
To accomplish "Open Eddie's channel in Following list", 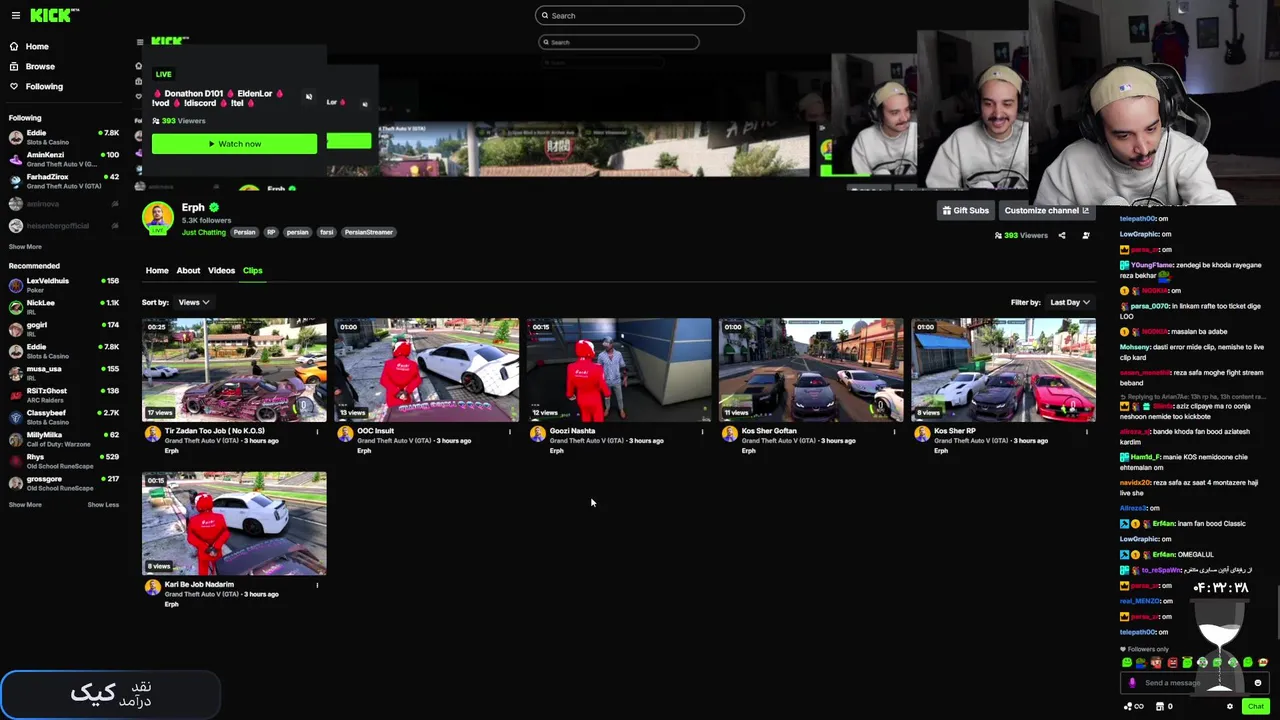I will tap(64, 137).
